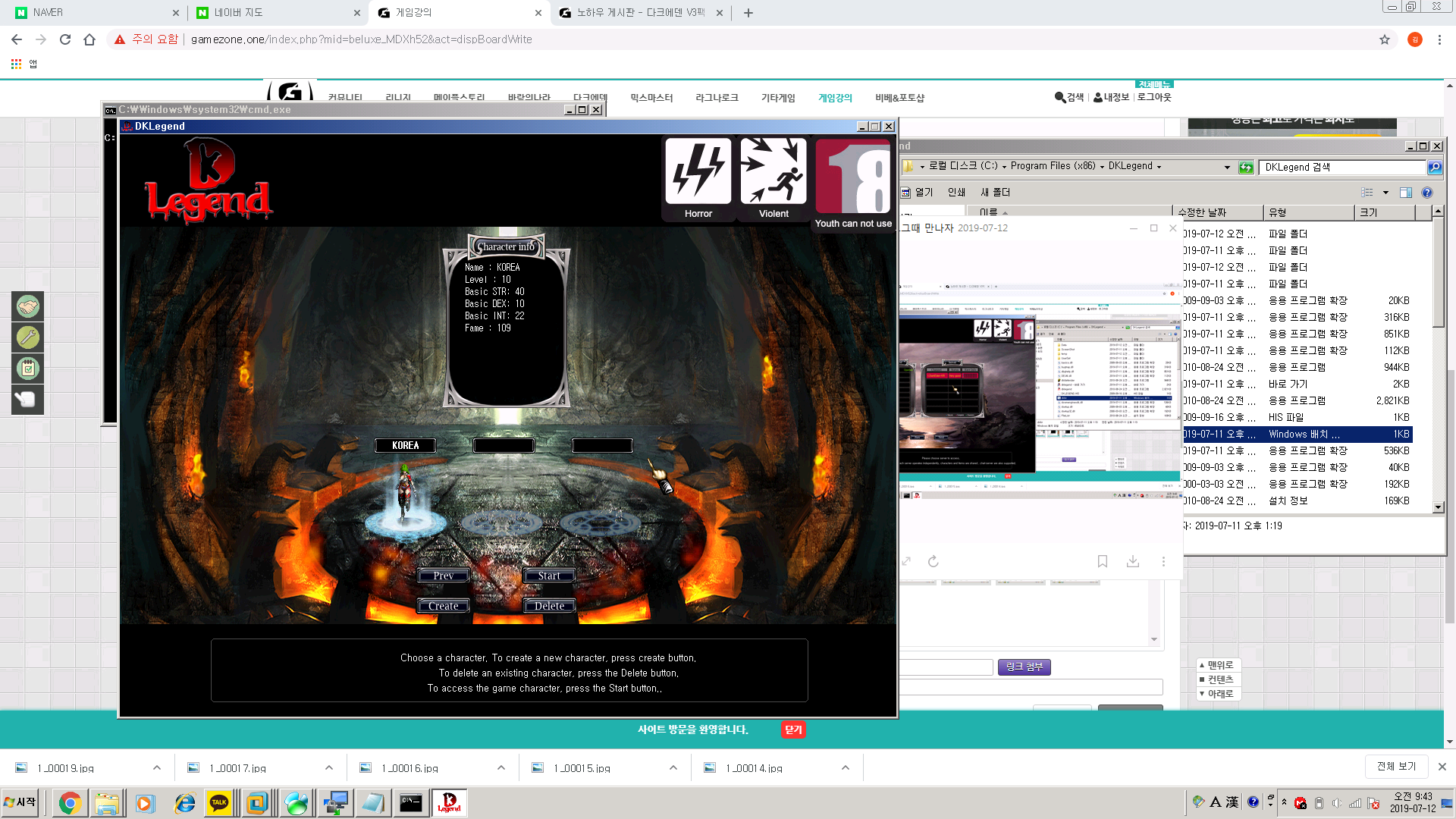Click the green refresh icon in Explorer address bar
This screenshot has width=1456, height=819.
point(1246,167)
